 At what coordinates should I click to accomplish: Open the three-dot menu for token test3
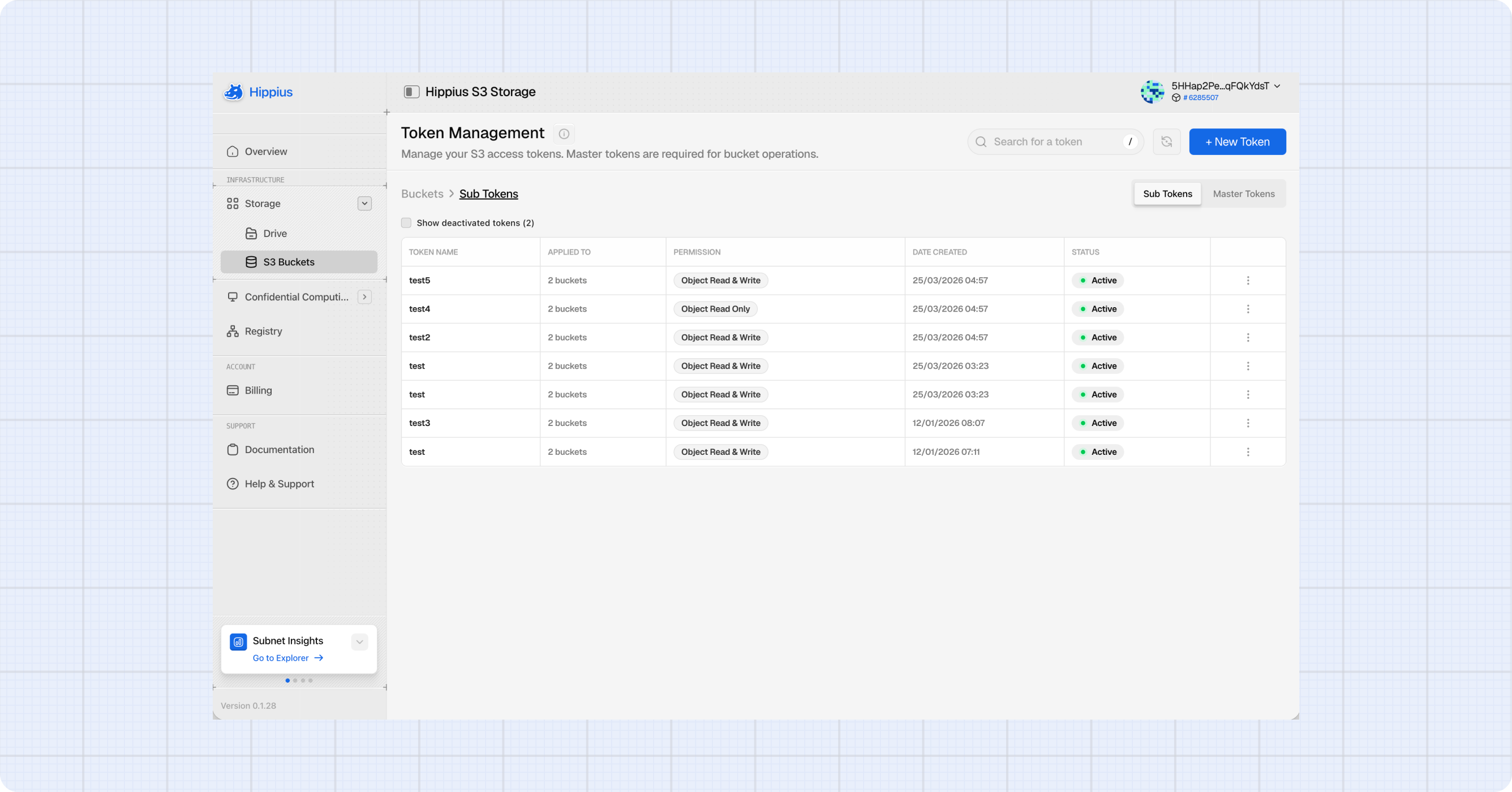(x=1248, y=423)
